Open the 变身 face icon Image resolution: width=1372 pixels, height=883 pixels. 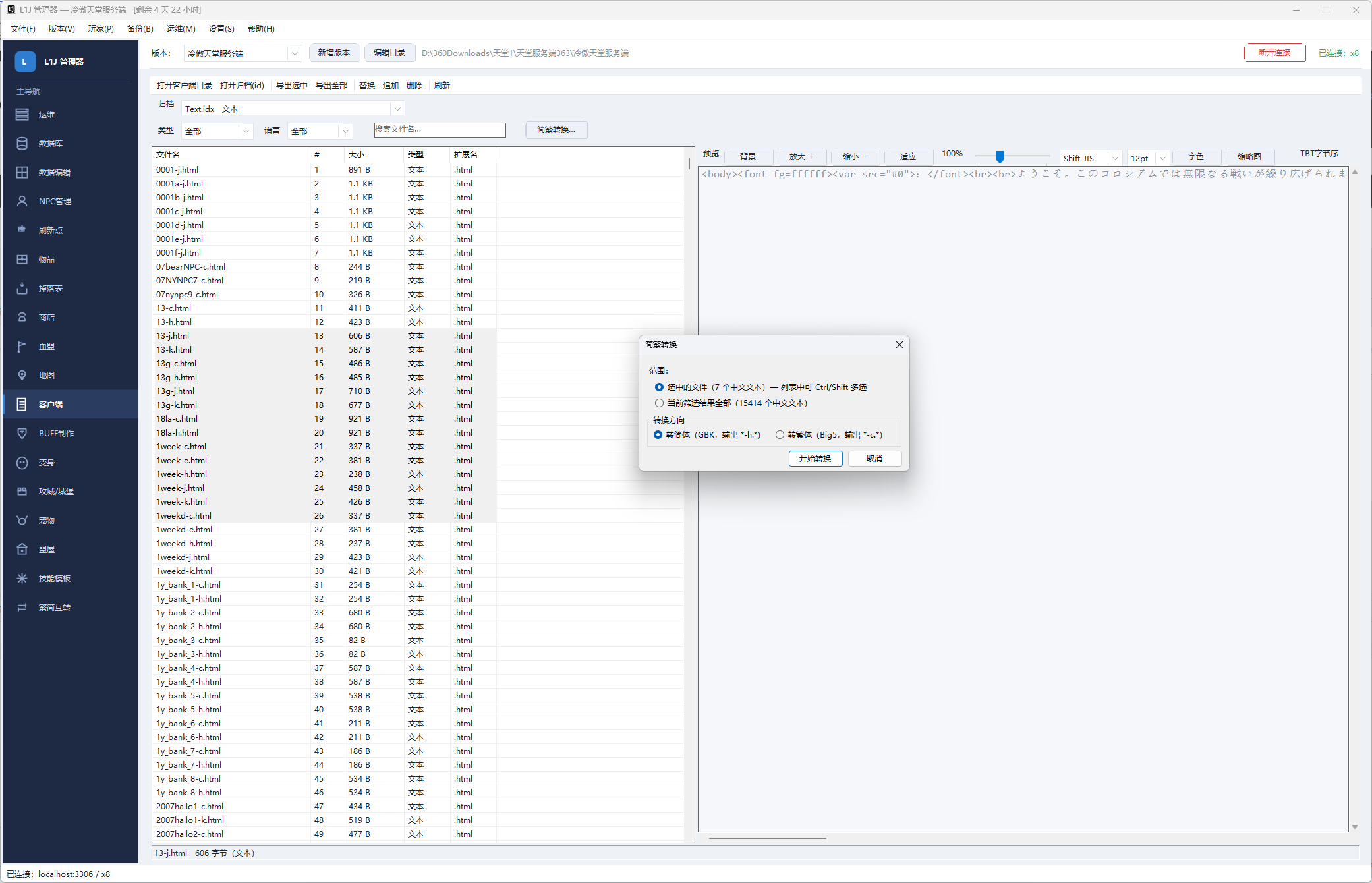22,462
